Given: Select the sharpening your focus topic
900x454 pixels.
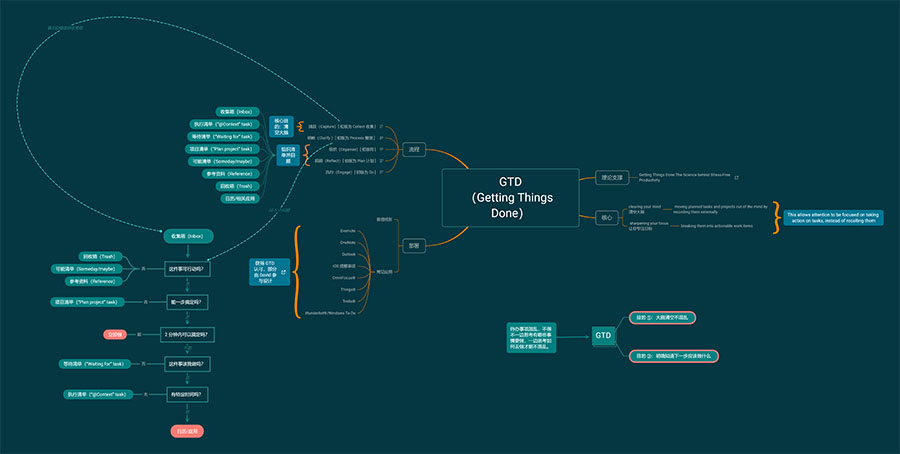Looking at the screenshot, I should click(649, 226).
